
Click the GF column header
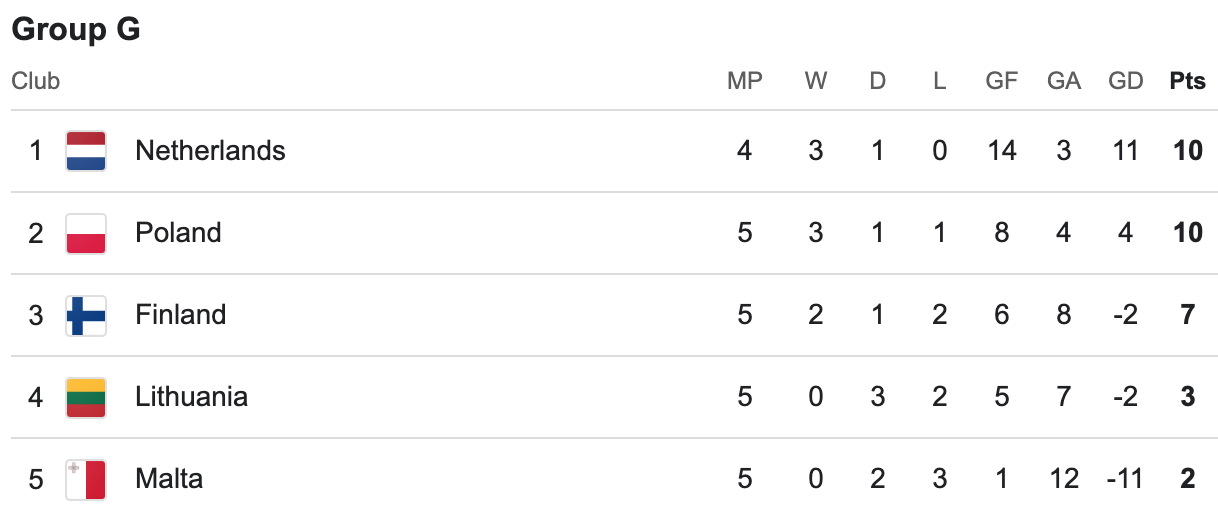[x=1001, y=82]
